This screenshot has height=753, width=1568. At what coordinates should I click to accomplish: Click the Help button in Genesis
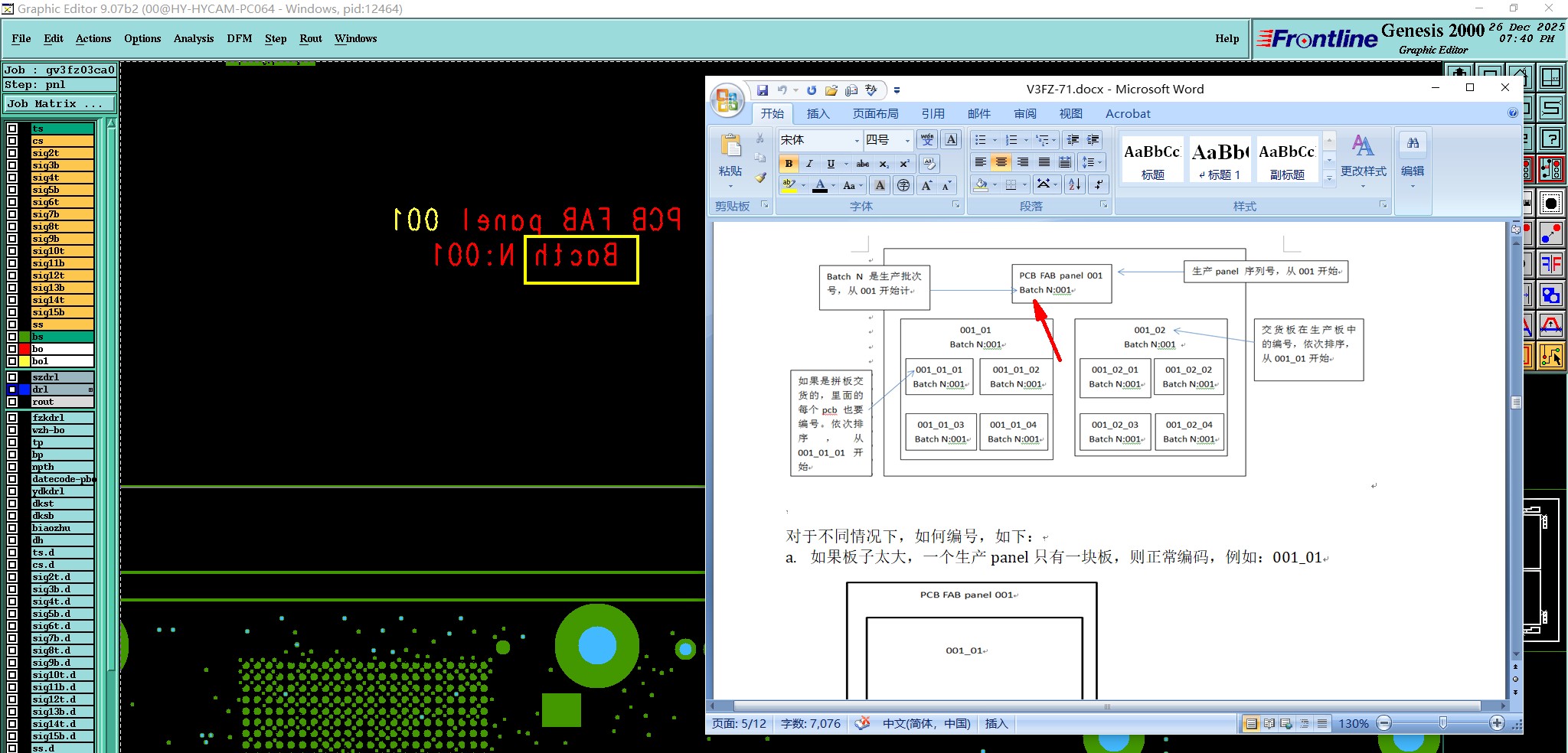click(1227, 38)
